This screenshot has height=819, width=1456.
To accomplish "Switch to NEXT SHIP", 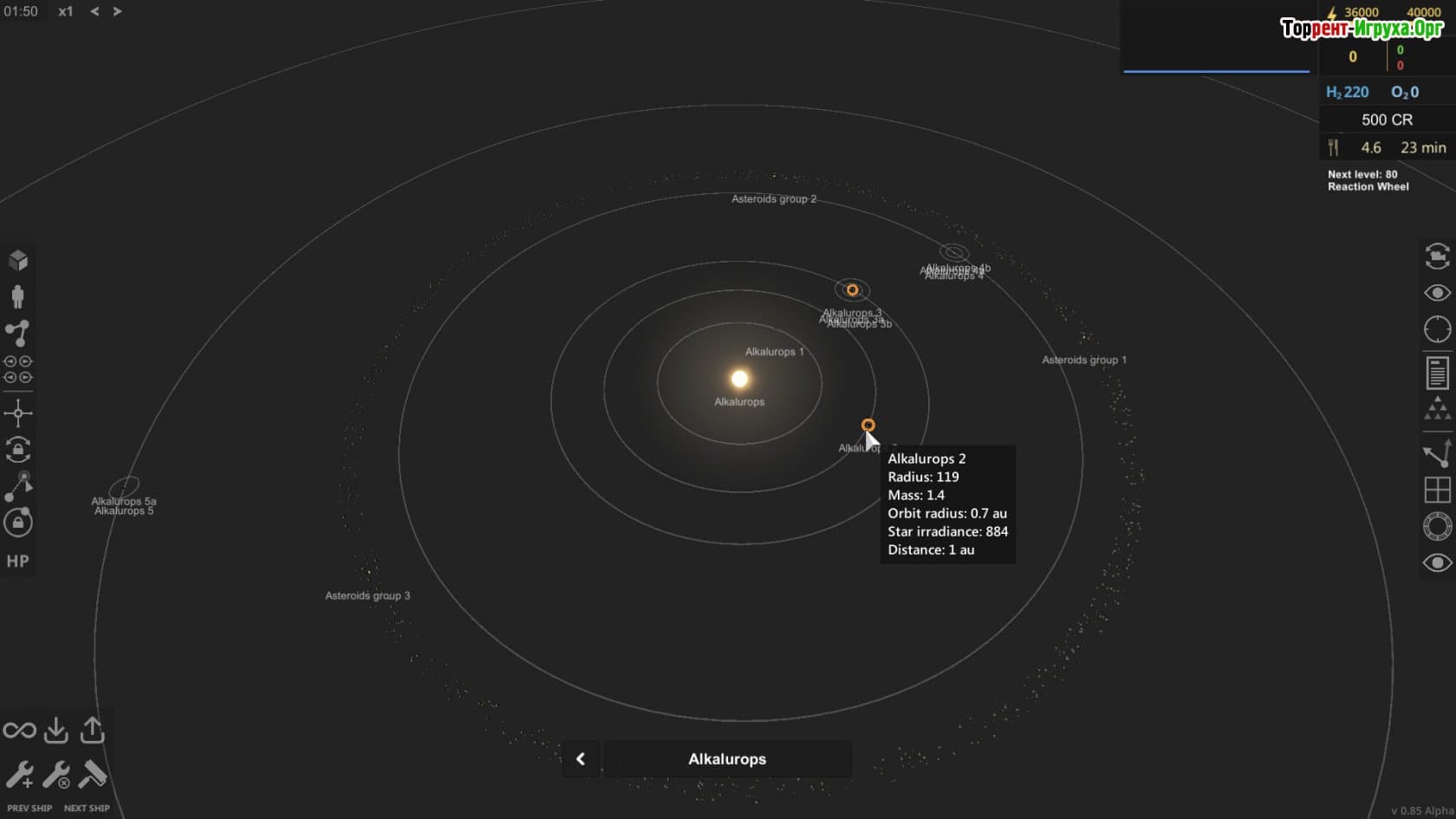I will coord(87,808).
